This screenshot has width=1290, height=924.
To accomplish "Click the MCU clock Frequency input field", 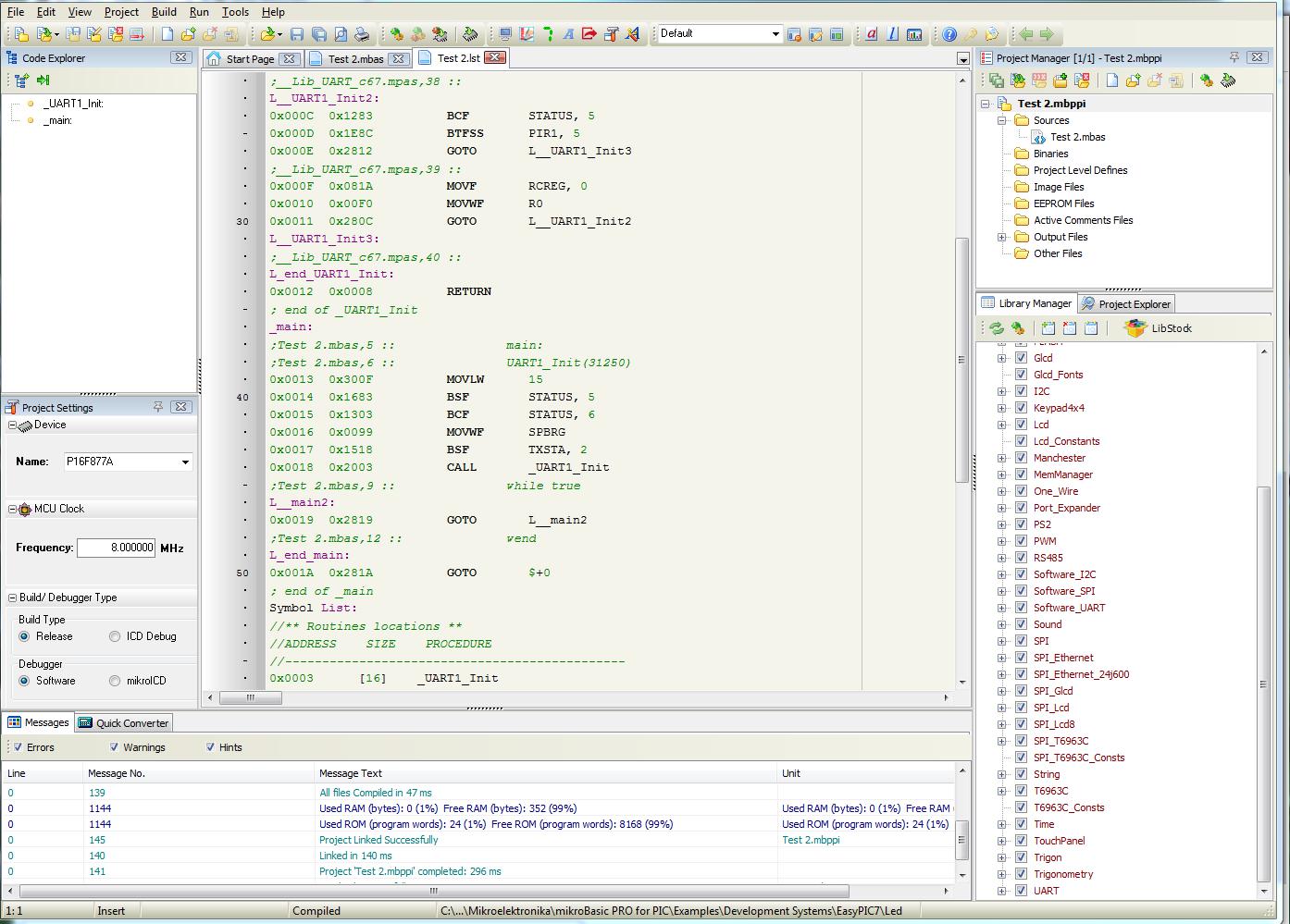I will pos(116,548).
